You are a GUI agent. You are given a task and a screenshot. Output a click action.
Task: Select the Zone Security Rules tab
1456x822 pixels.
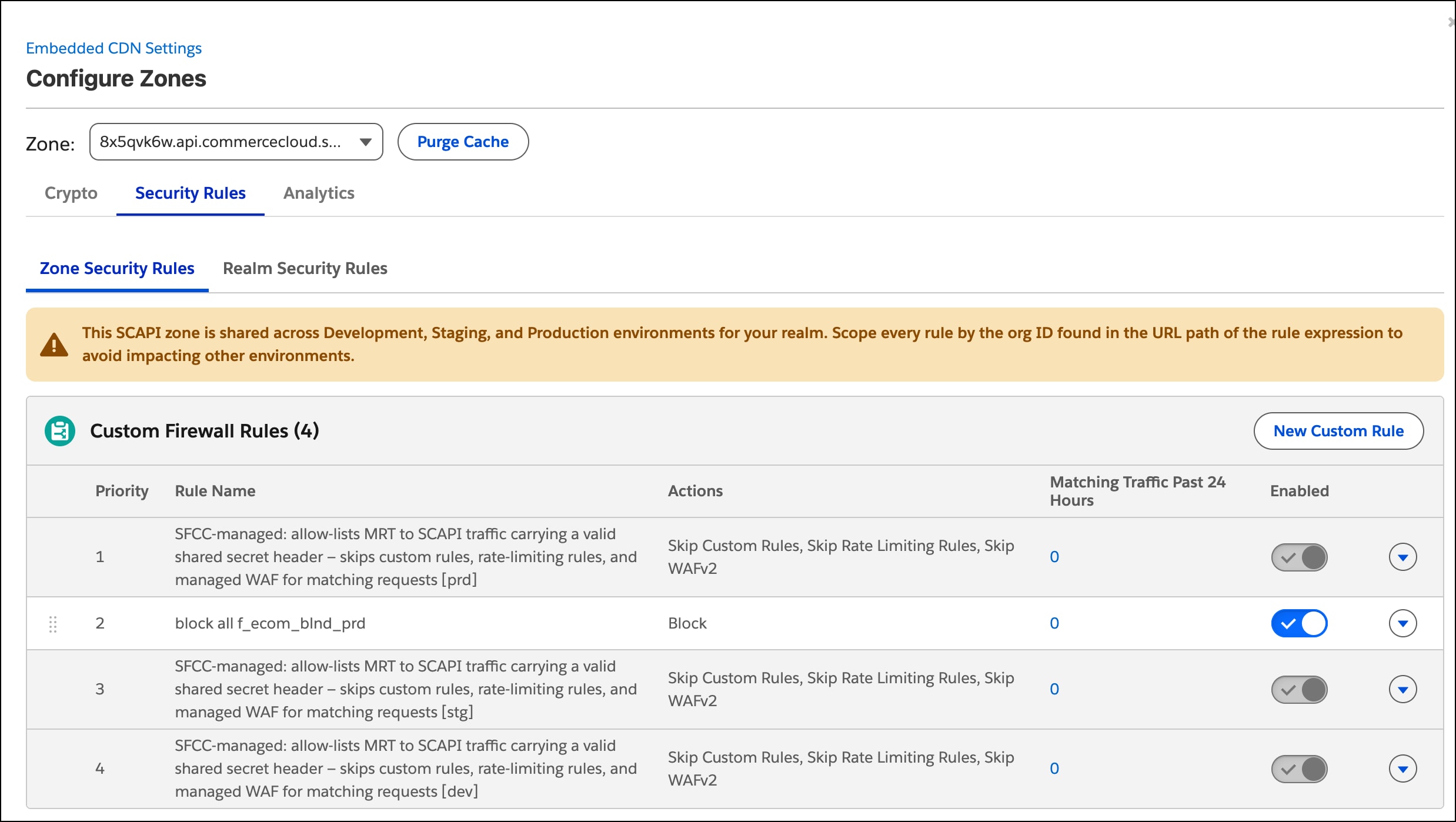point(117,269)
